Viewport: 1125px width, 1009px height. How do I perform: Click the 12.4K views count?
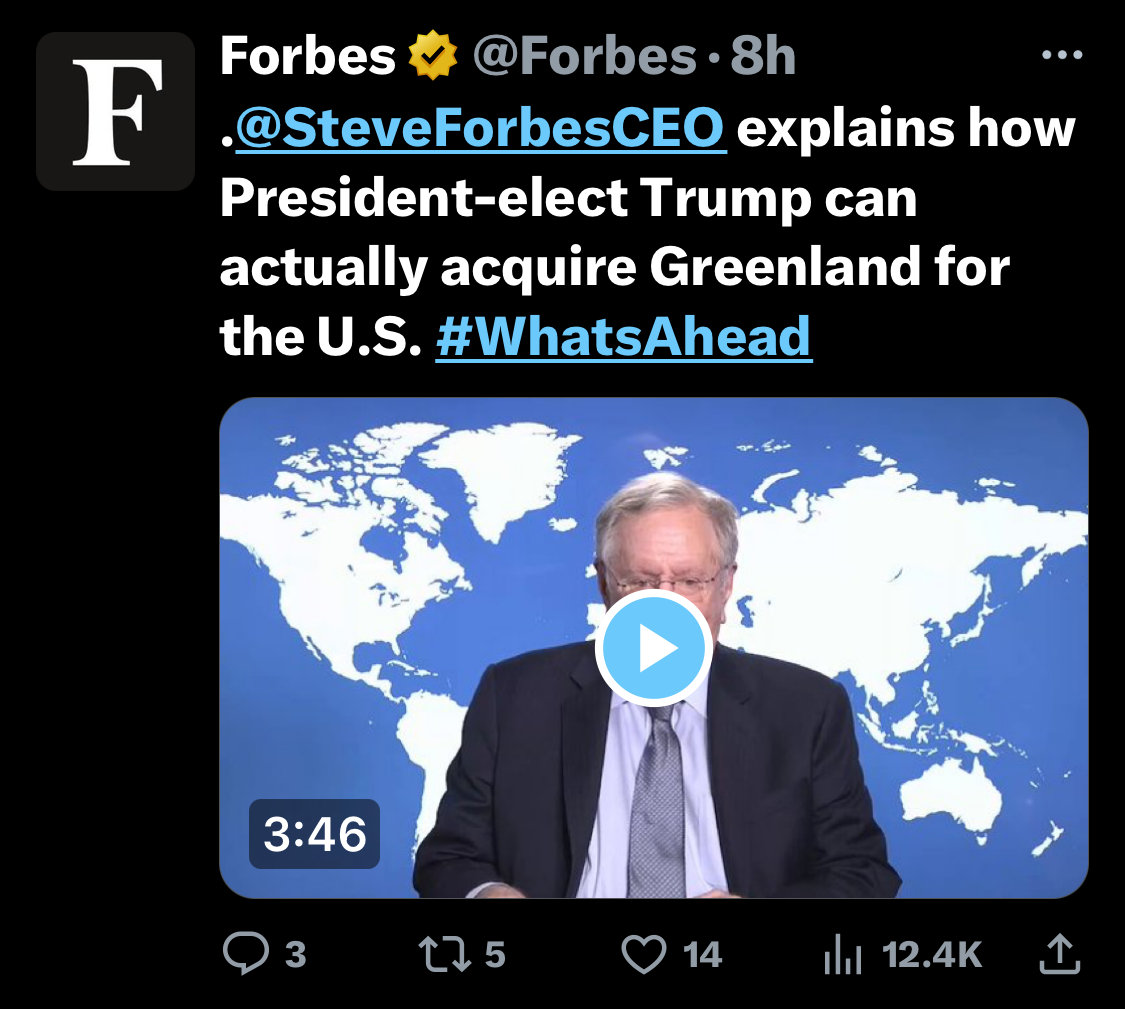pos(932,955)
